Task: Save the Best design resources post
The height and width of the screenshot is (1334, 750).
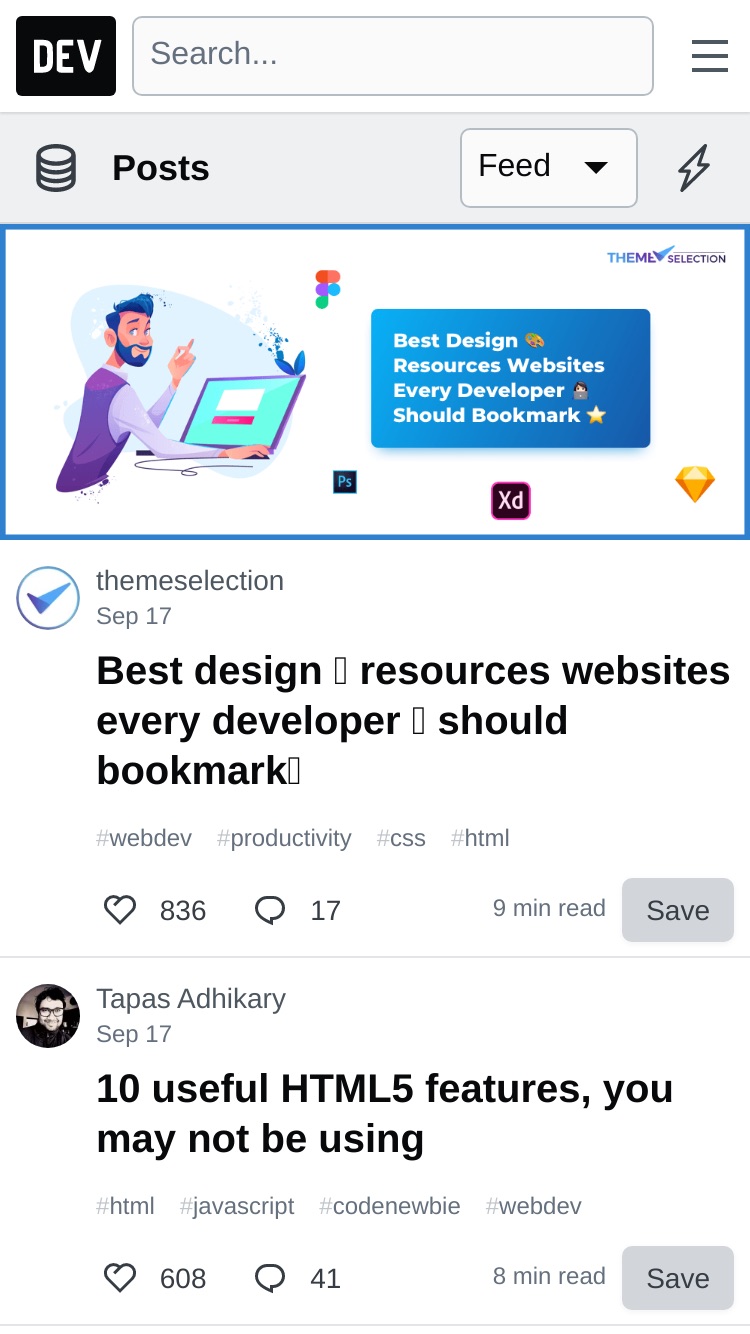Action: pyautogui.click(x=678, y=910)
